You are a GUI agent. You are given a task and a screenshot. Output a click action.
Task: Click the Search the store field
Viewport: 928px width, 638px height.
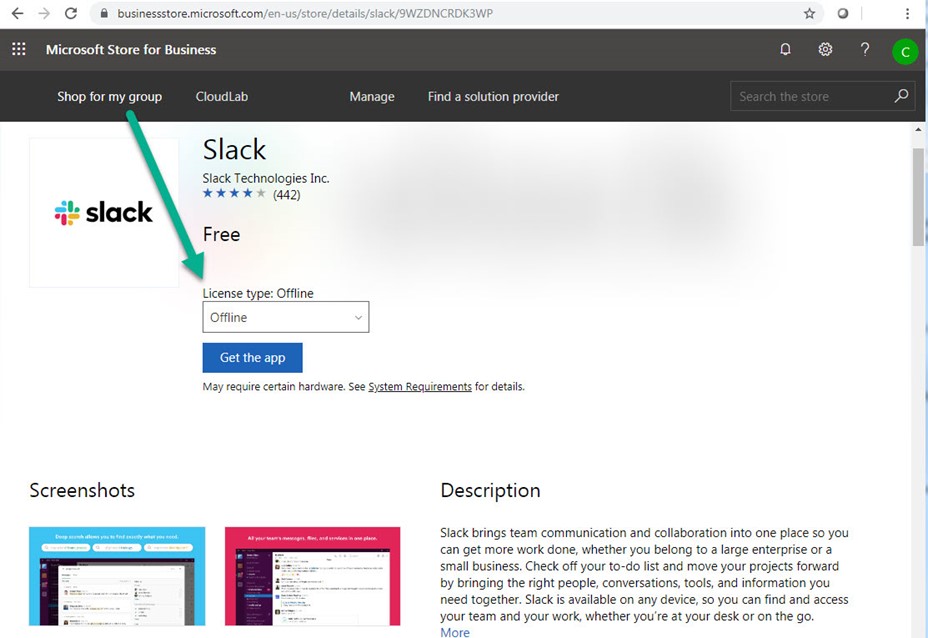pos(810,97)
